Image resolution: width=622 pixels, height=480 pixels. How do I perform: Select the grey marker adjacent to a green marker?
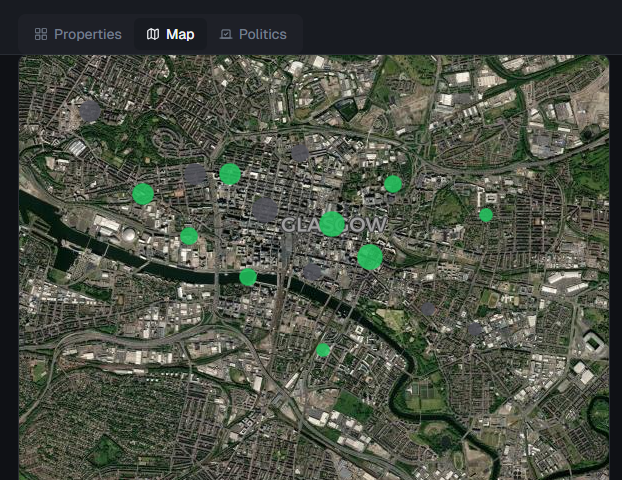point(195,174)
